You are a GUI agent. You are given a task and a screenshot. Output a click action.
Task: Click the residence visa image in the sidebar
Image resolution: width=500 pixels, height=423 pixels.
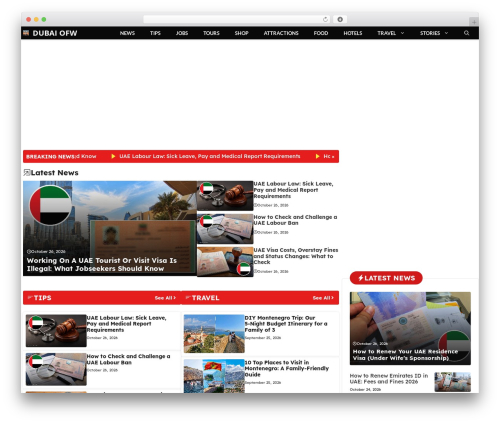[410, 328]
